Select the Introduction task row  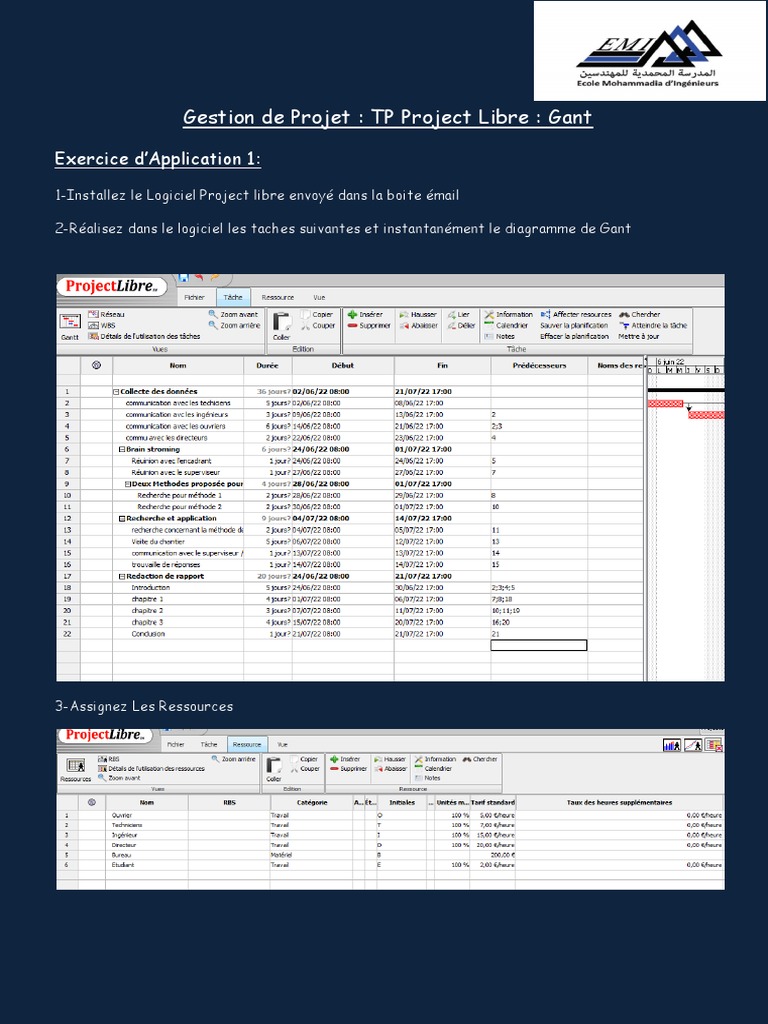351,588
